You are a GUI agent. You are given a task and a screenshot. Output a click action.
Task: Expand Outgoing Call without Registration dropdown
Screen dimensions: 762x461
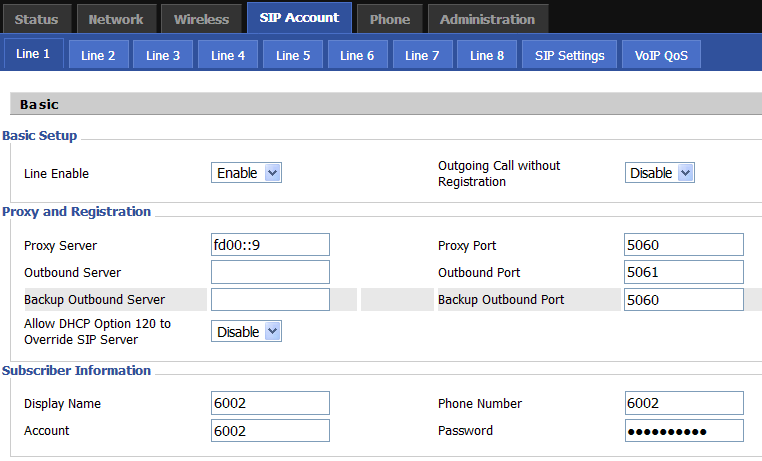659,173
